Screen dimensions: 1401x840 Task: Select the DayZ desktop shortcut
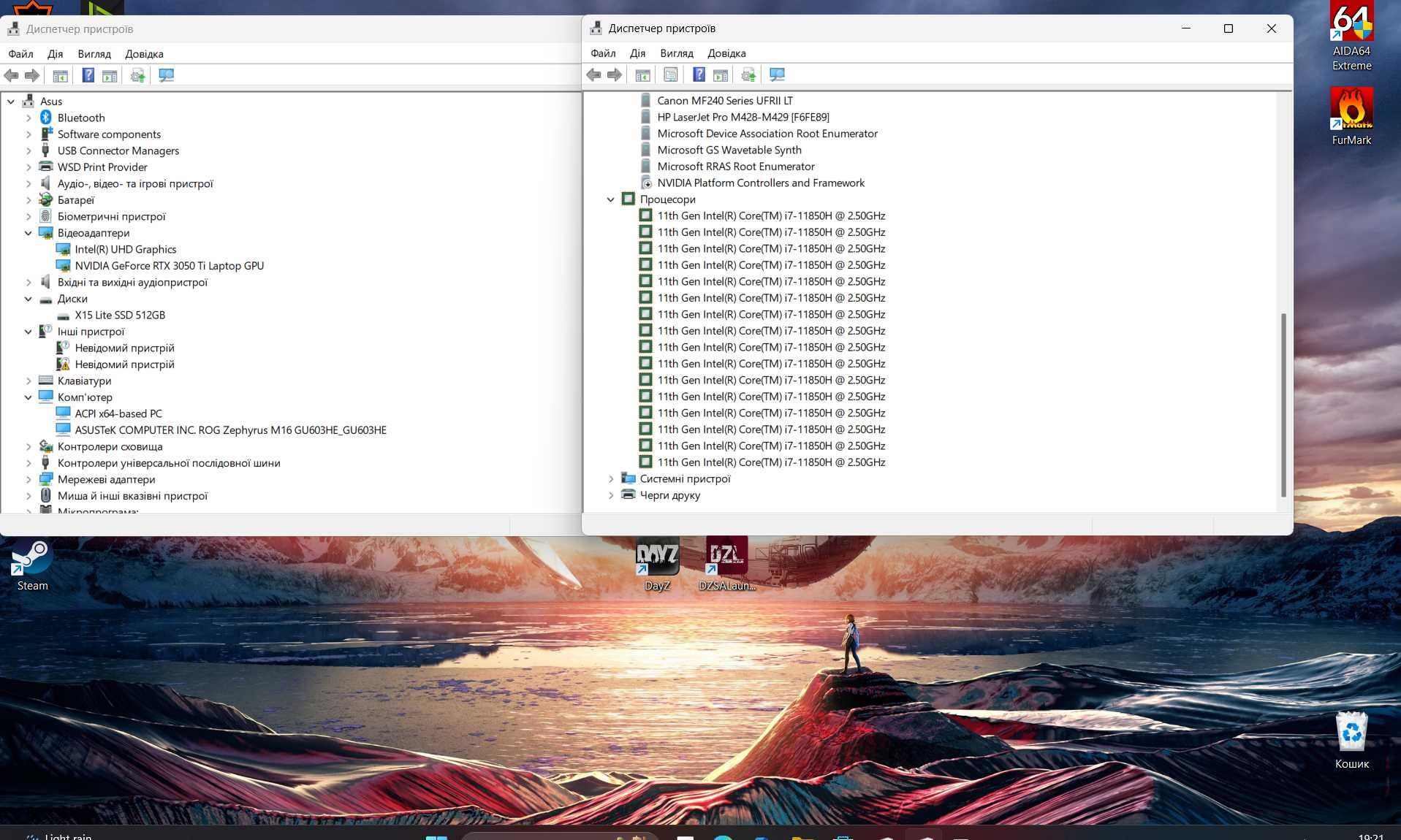point(657,565)
